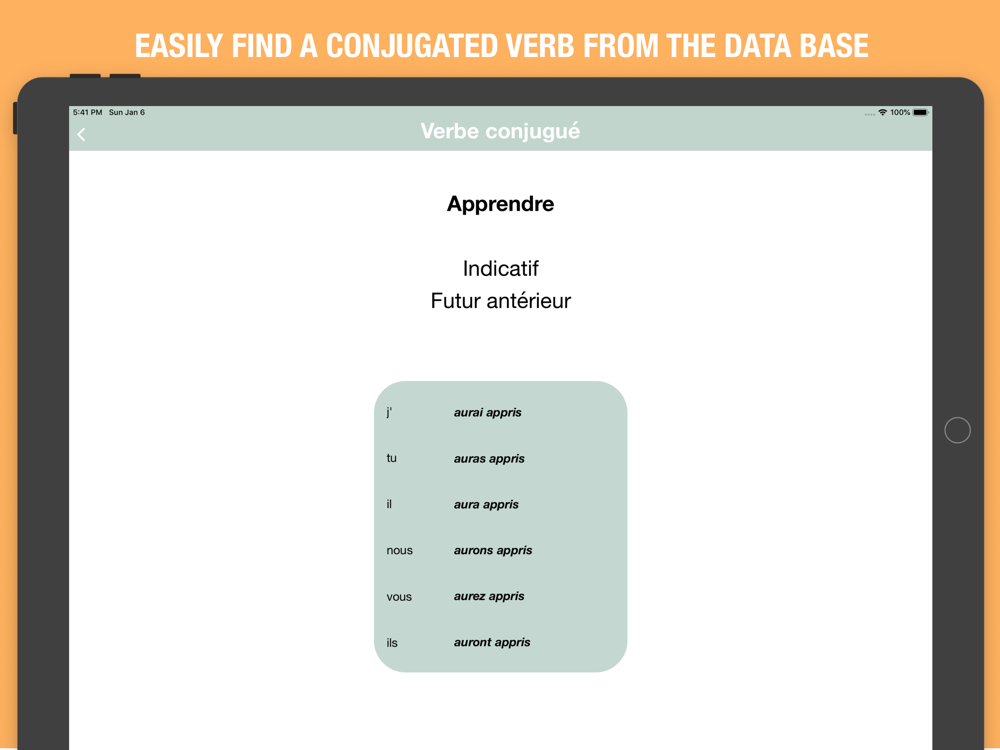1000x750 pixels.
Task: Click the 'Indicatif' mood label
Action: click(x=500, y=268)
